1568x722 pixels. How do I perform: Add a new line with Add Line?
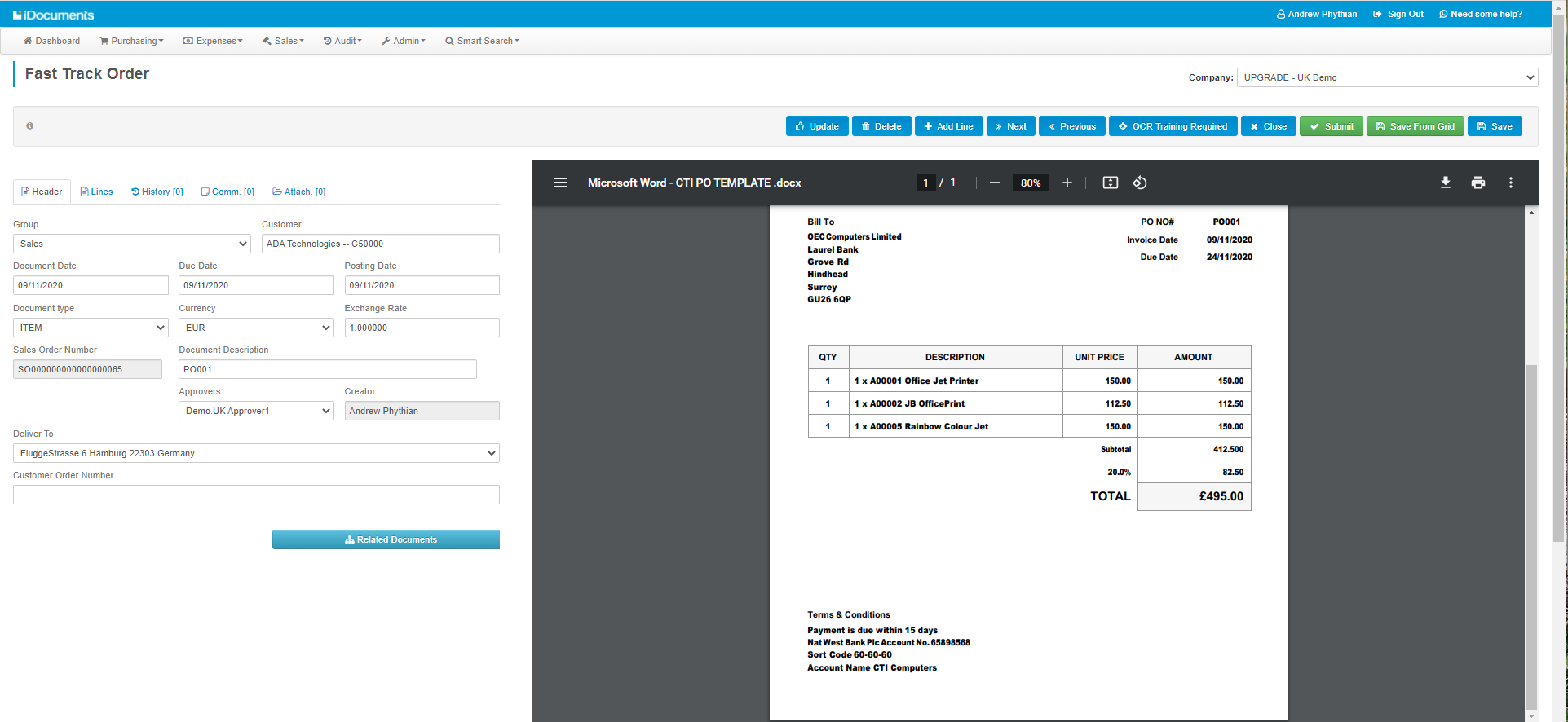click(x=948, y=126)
